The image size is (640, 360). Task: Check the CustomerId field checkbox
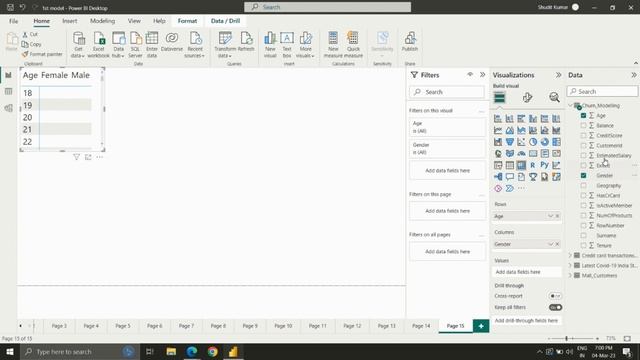pyautogui.click(x=583, y=146)
